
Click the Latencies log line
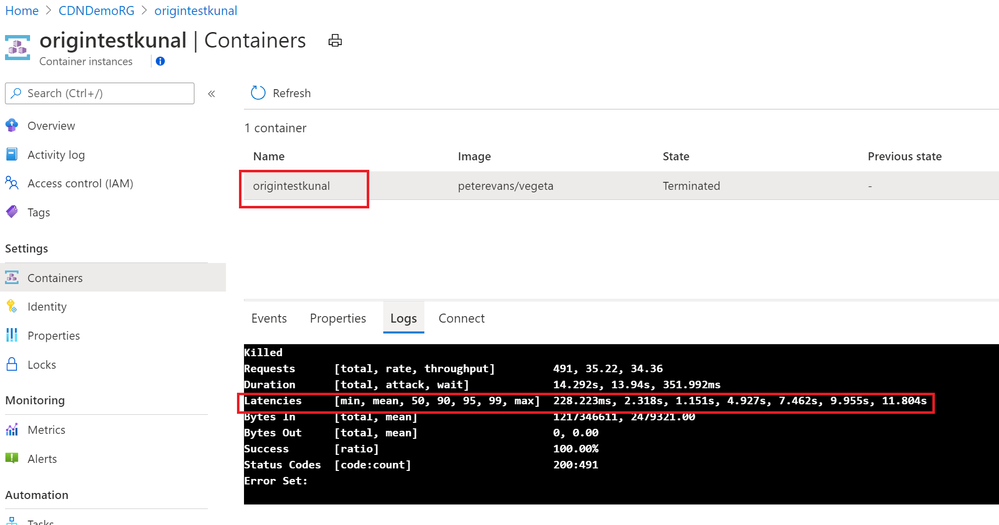586,401
